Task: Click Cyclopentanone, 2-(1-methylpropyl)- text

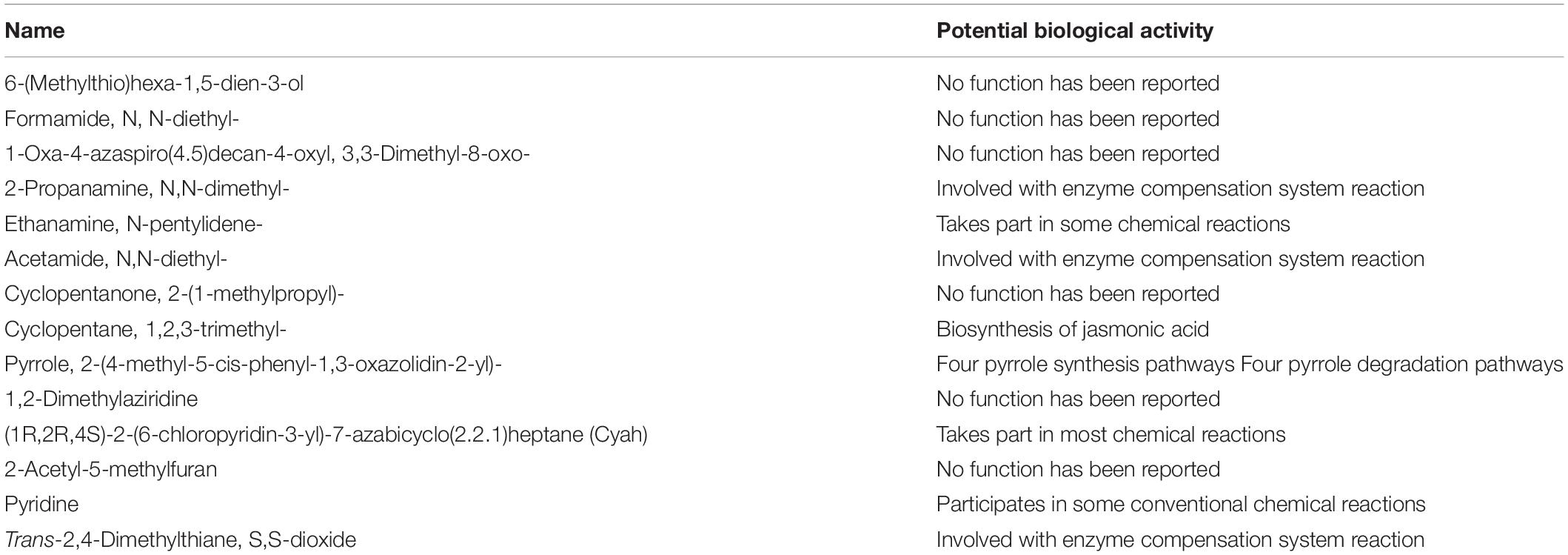Action: (175, 293)
